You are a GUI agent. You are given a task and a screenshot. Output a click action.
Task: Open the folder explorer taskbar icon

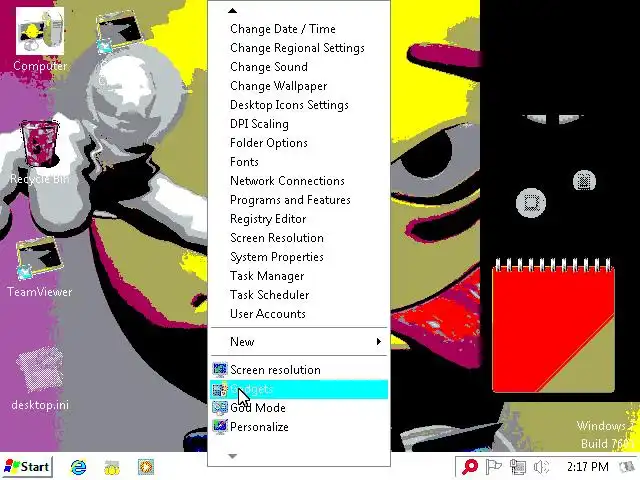pyautogui.click(x=112, y=467)
